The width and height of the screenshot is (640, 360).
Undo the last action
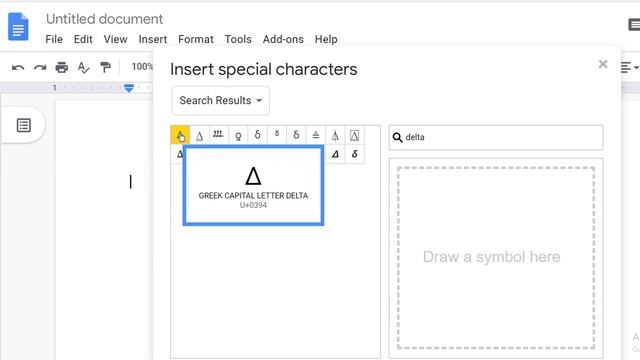(18, 67)
